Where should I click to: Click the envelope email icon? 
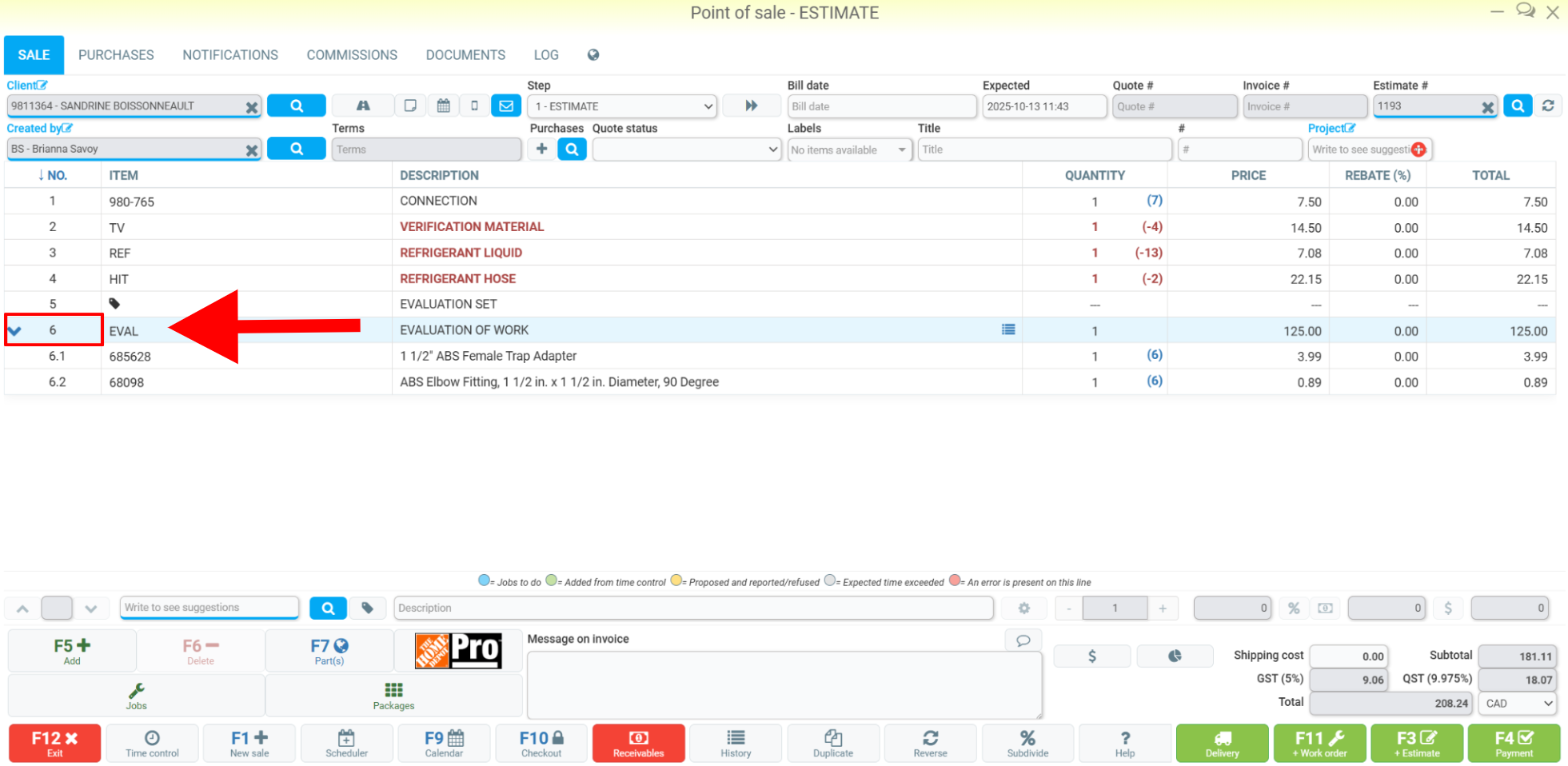[506, 106]
